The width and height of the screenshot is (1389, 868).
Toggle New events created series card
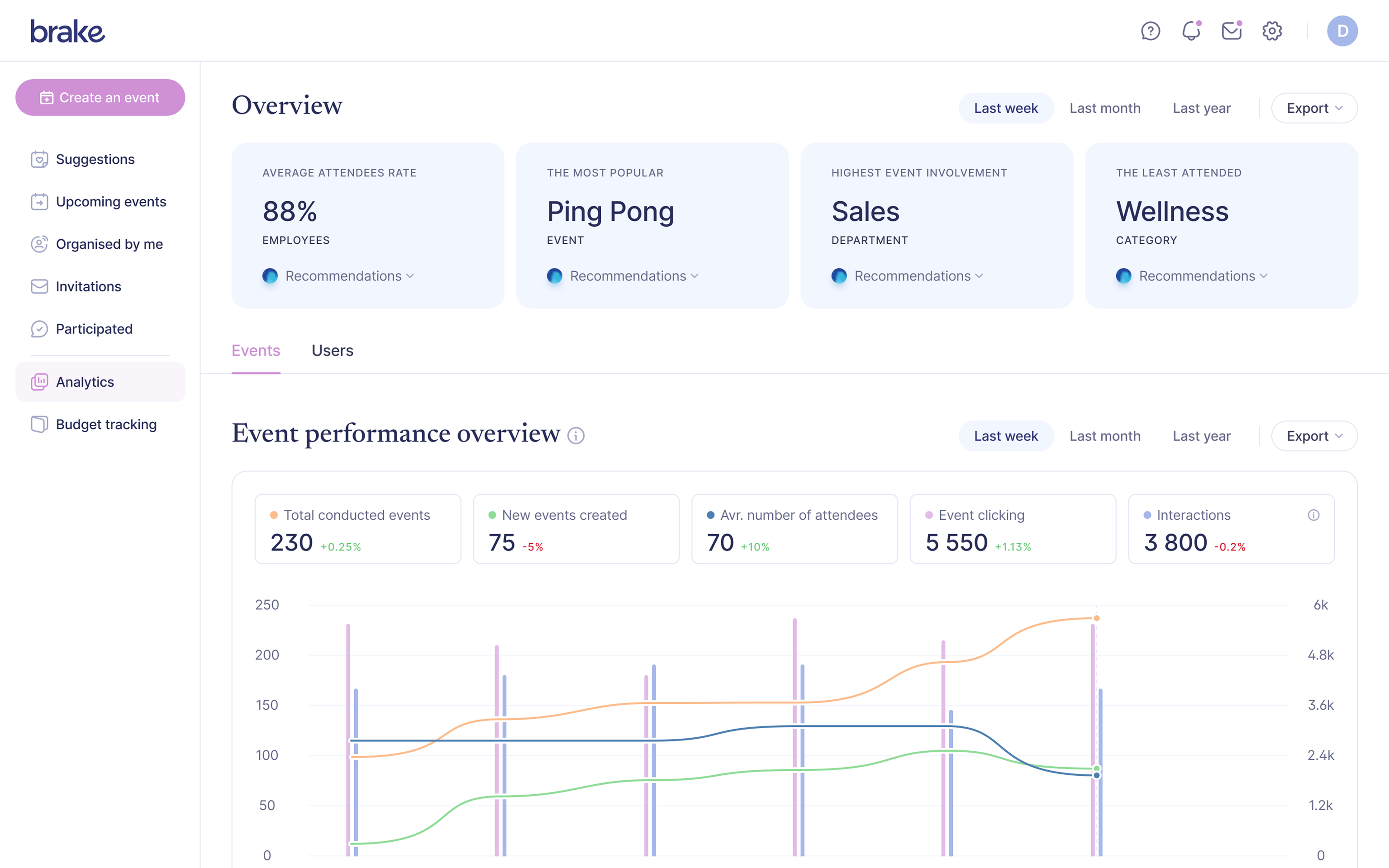[x=576, y=529]
